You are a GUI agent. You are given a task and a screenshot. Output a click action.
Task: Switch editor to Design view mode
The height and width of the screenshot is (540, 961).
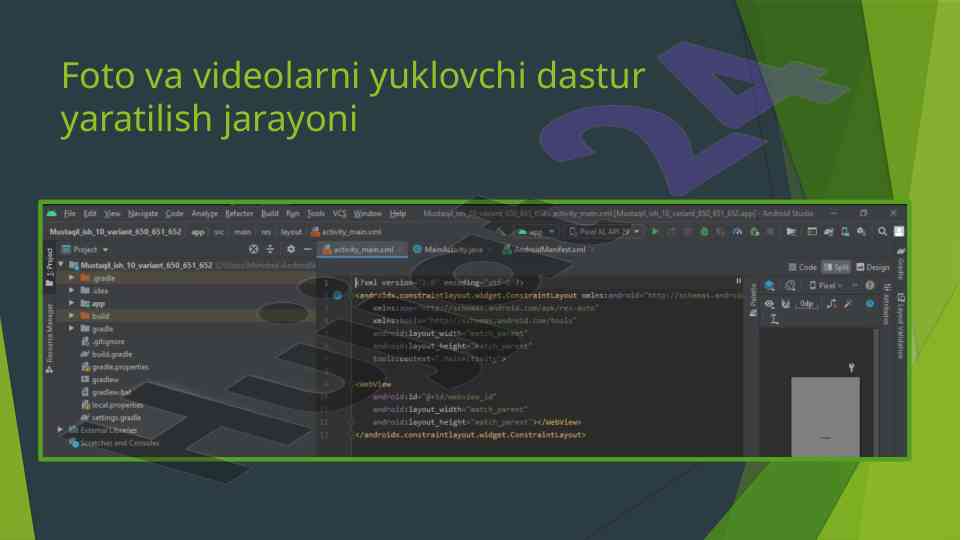872,267
